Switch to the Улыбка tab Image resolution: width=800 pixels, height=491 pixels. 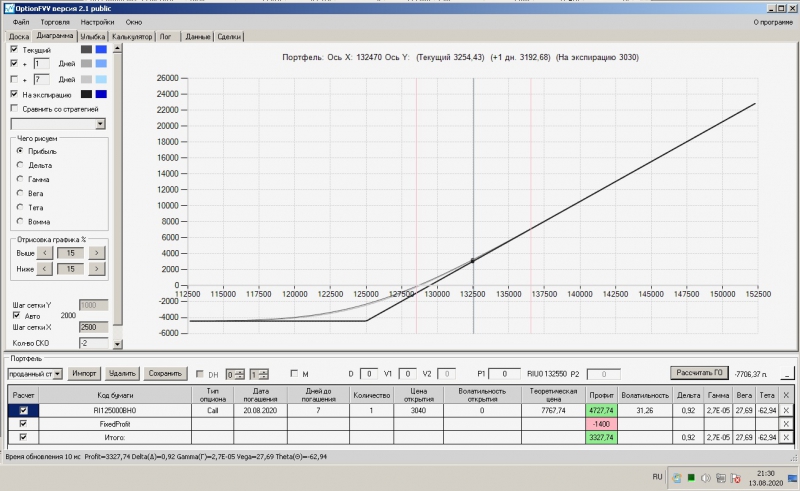pyautogui.click(x=92, y=37)
